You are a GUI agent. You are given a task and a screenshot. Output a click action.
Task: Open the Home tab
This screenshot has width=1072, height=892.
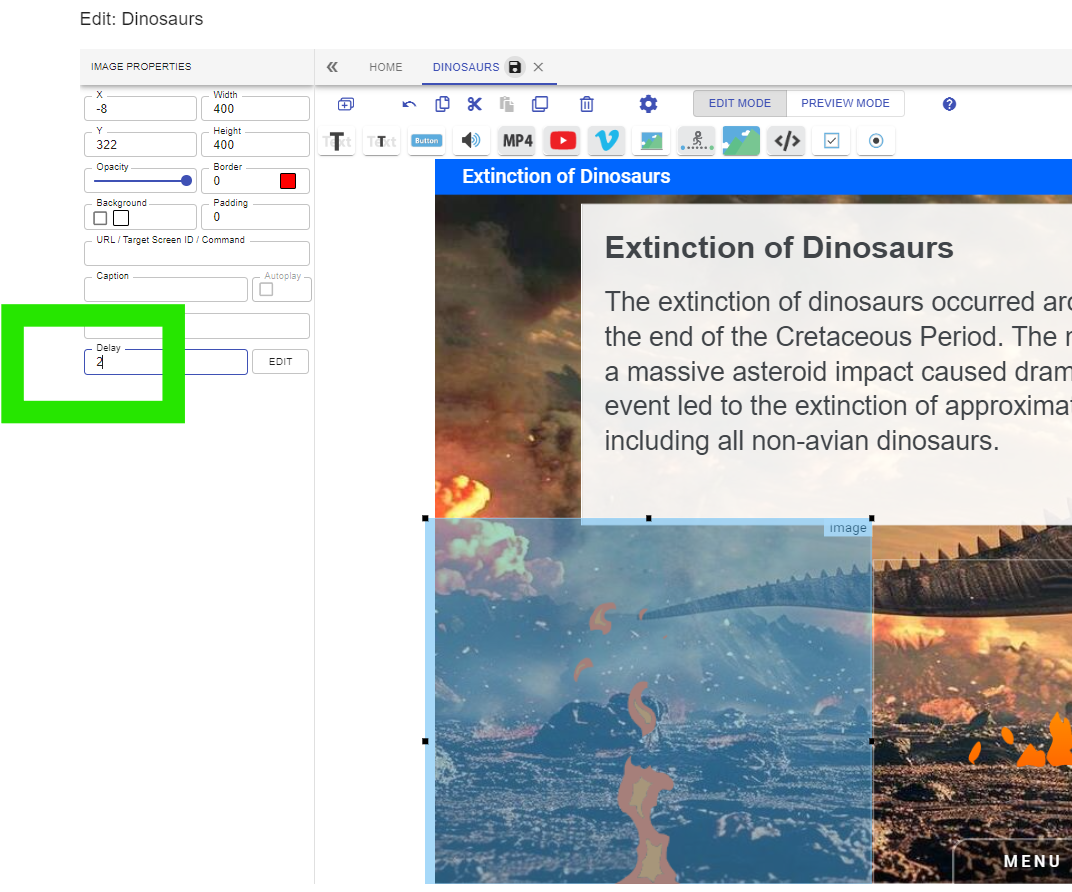click(x=386, y=67)
